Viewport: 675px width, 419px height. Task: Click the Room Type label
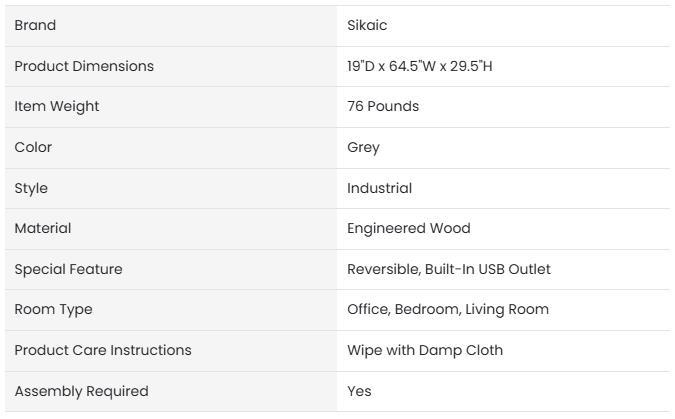coord(53,309)
